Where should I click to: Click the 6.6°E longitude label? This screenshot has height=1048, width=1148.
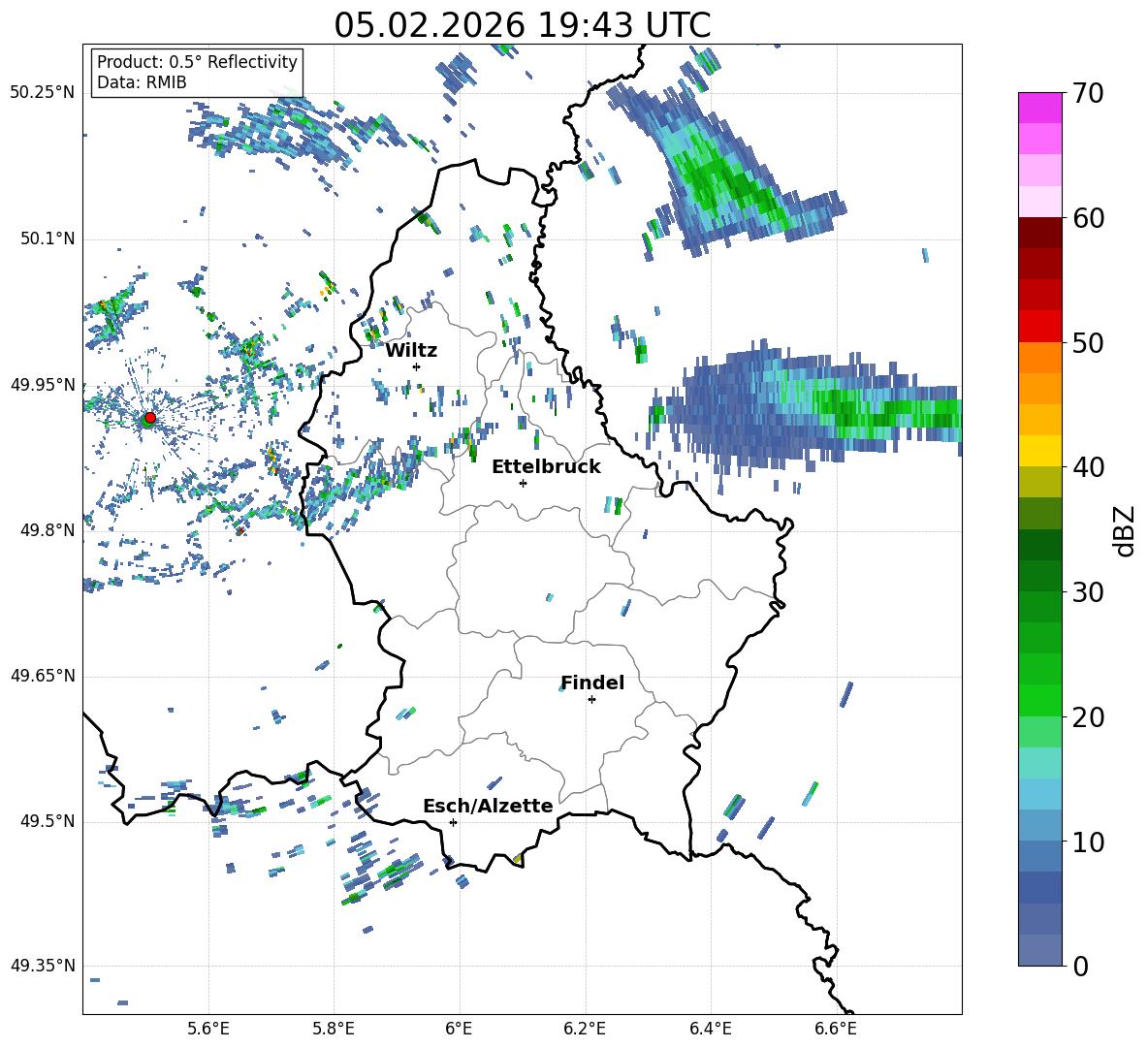(x=836, y=1029)
